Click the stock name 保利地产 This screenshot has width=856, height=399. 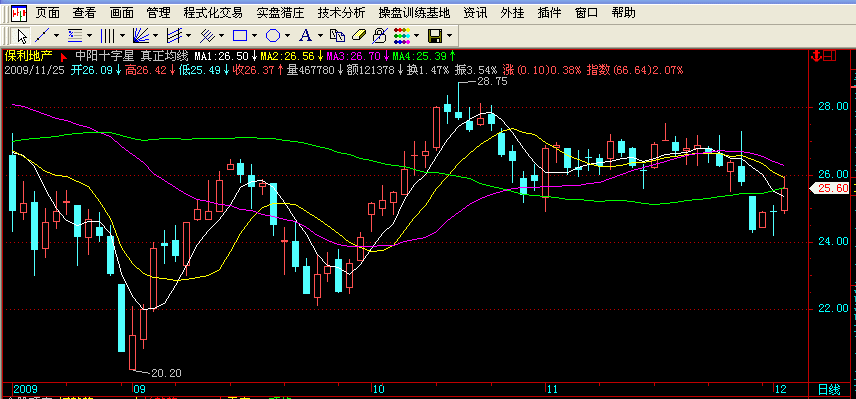(28, 56)
